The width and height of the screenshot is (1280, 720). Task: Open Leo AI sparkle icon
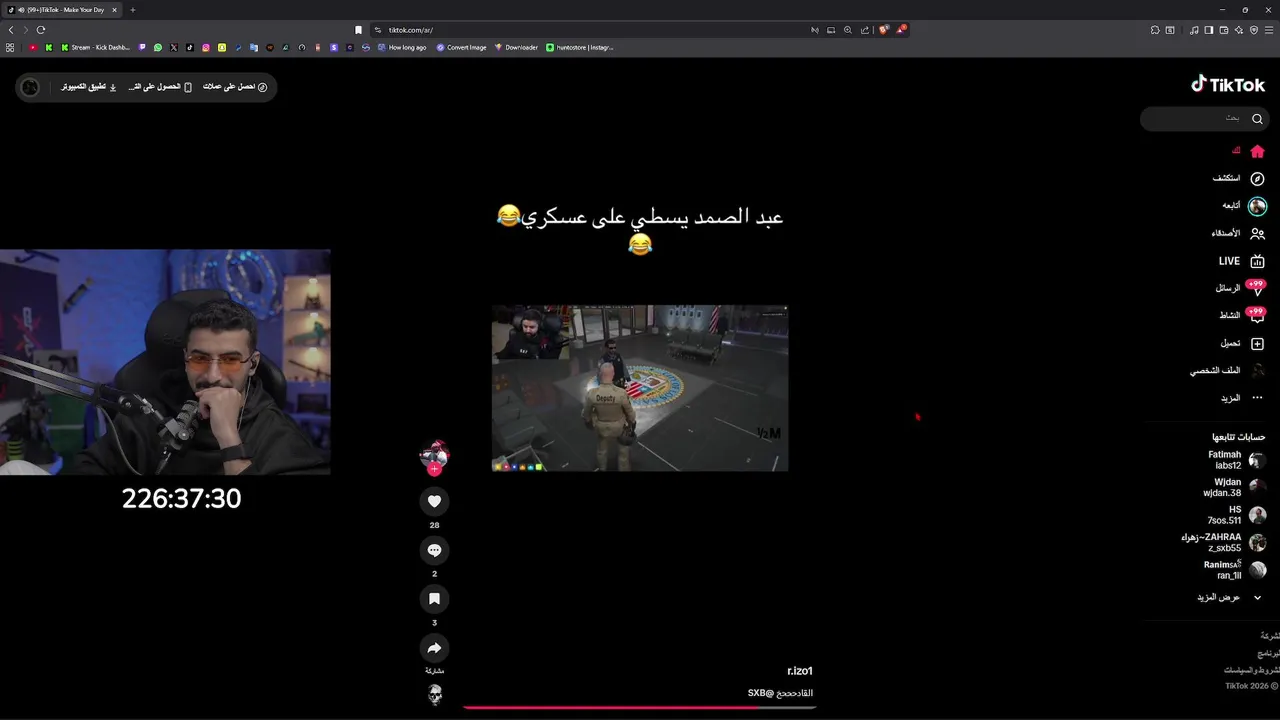tap(1239, 30)
